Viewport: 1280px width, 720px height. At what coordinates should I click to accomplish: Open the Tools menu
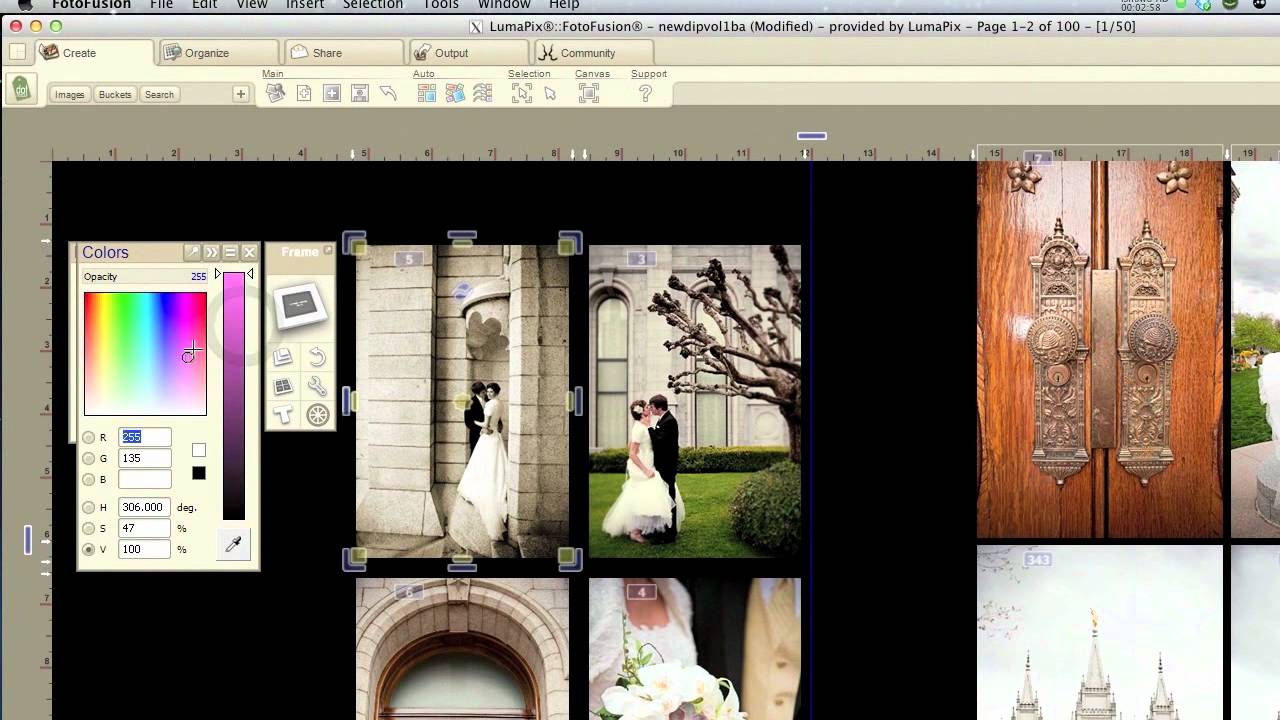(441, 5)
